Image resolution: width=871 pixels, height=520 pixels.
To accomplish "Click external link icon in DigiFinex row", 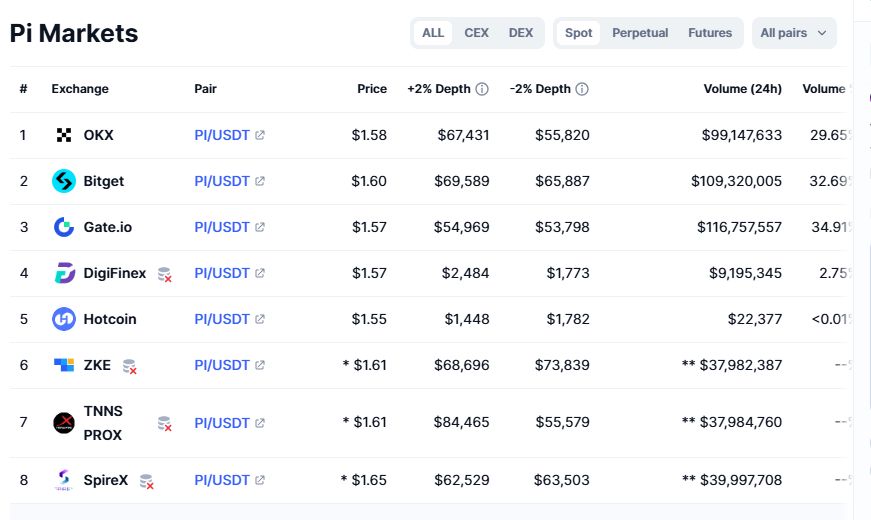I will pos(260,273).
